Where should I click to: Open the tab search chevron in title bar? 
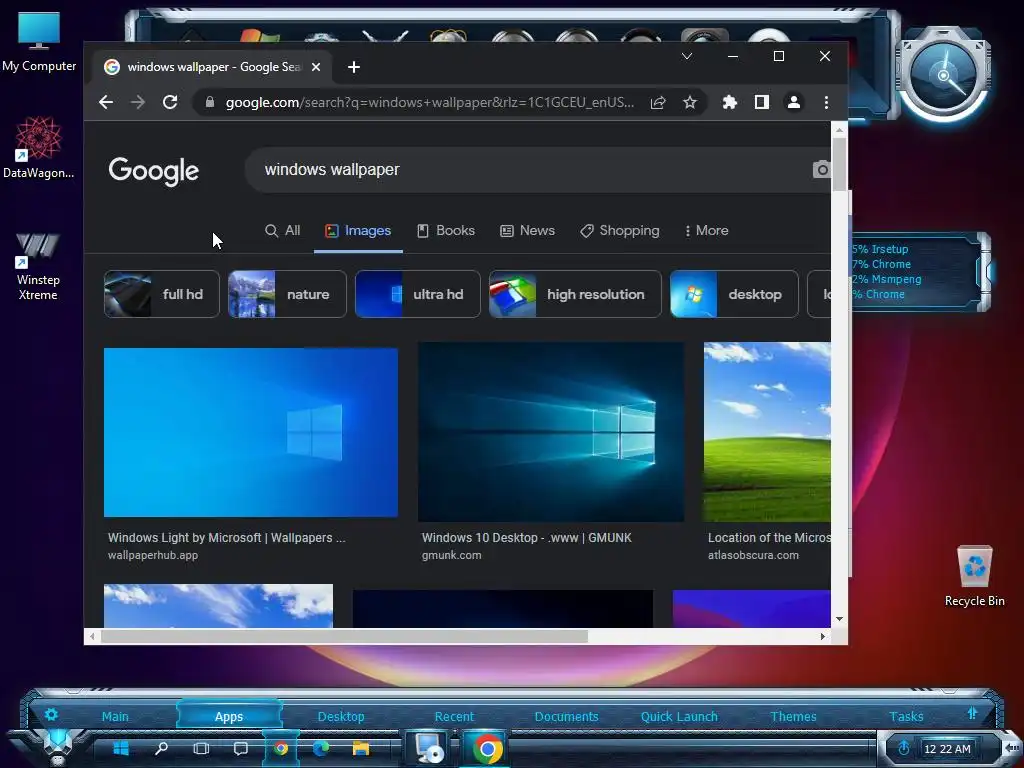pyautogui.click(x=686, y=56)
